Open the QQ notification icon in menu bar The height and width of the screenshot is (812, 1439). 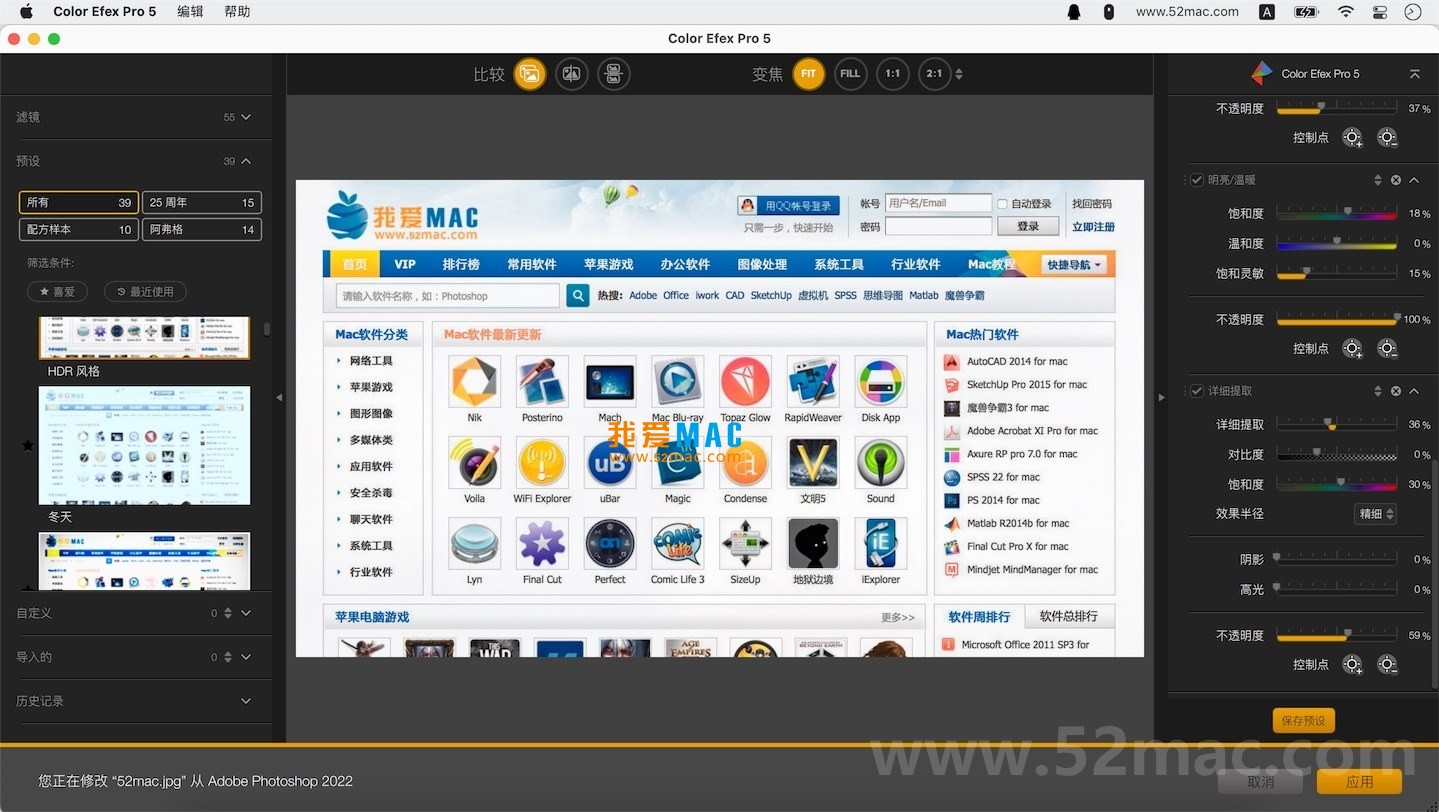pyautogui.click(x=1074, y=12)
